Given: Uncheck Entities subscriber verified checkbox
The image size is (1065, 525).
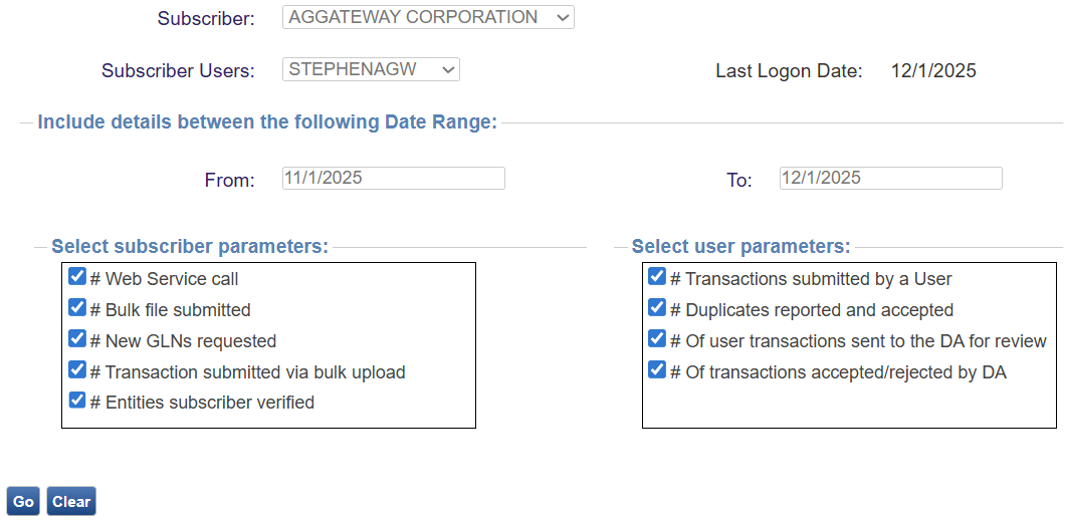Looking at the screenshot, I should tap(77, 402).
